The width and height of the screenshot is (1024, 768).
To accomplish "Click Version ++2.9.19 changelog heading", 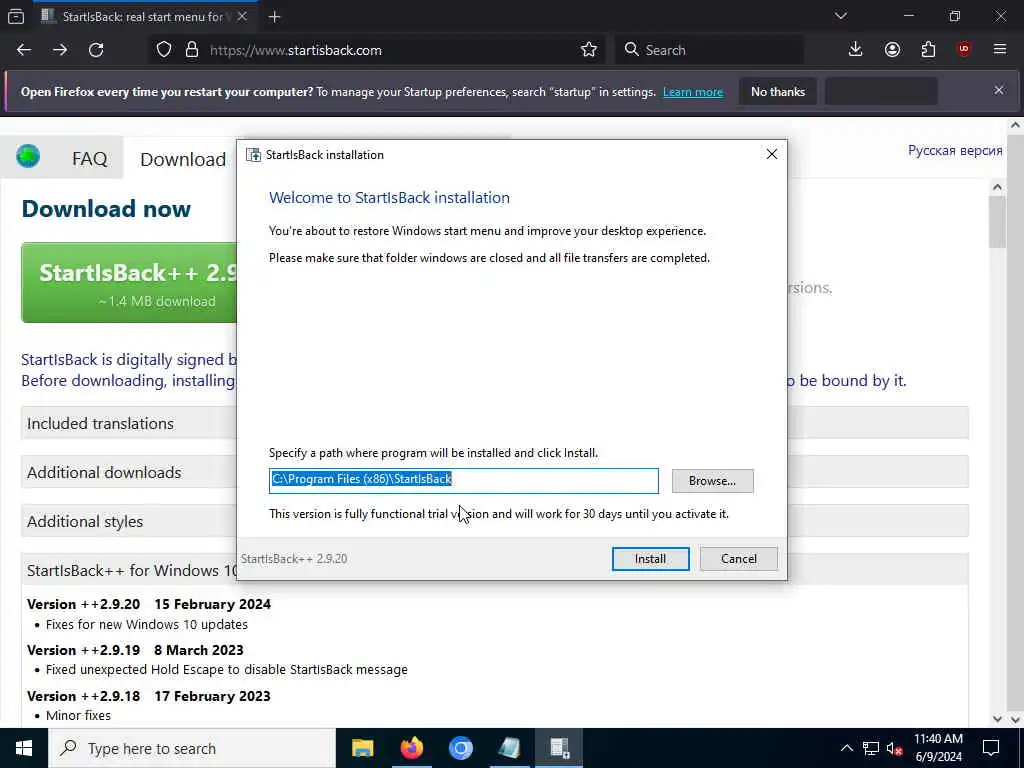I will click(x=135, y=650).
